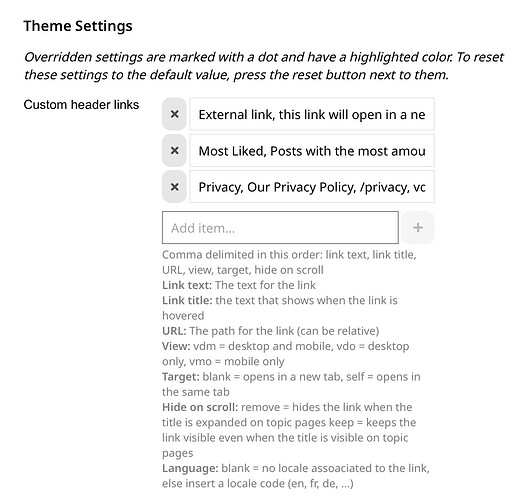Select the External link entry text
This screenshot has height=500, width=518.
[x=312, y=114]
